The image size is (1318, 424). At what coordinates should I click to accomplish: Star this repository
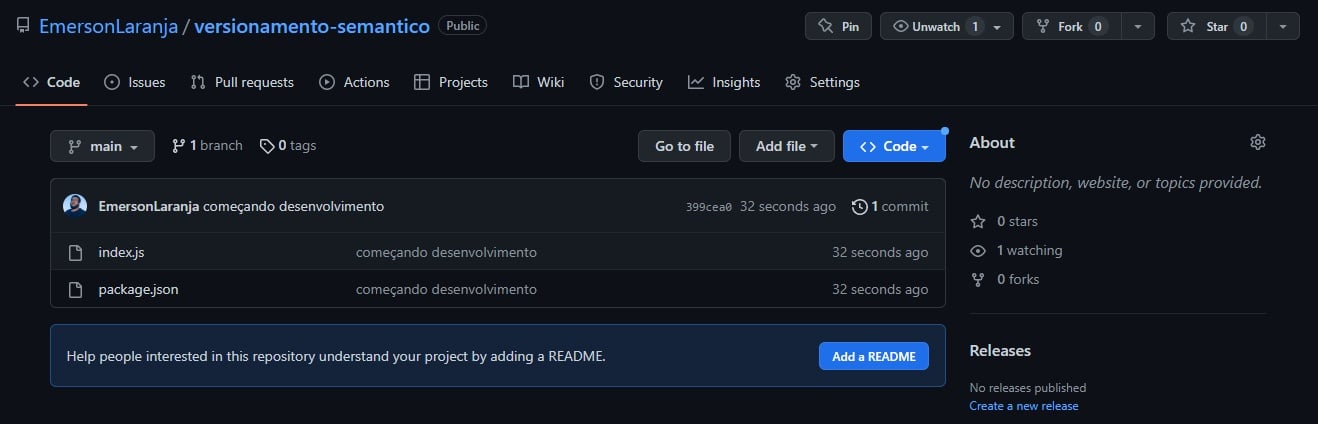pyautogui.click(x=1216, y=26)
